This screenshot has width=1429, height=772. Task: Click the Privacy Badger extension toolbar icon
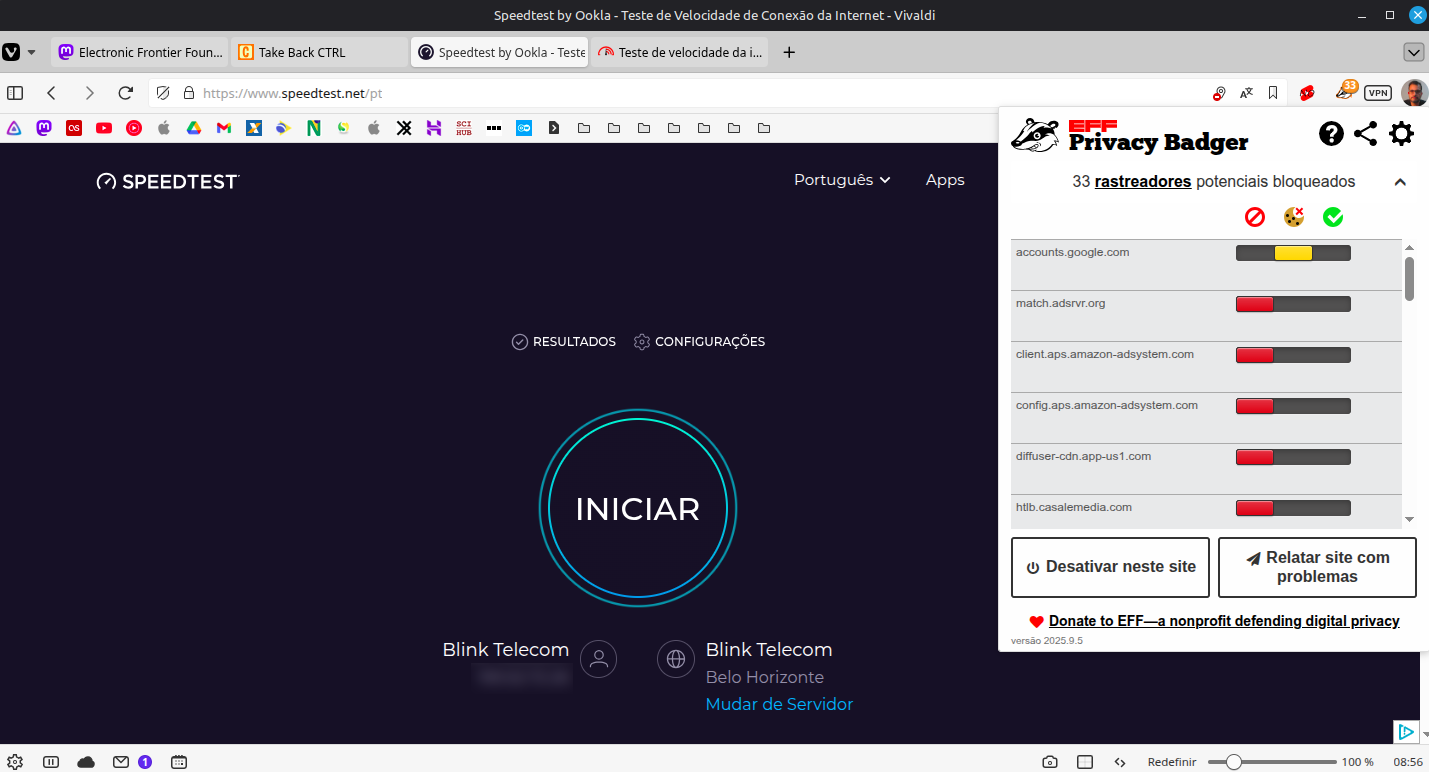coord(1345,92)
